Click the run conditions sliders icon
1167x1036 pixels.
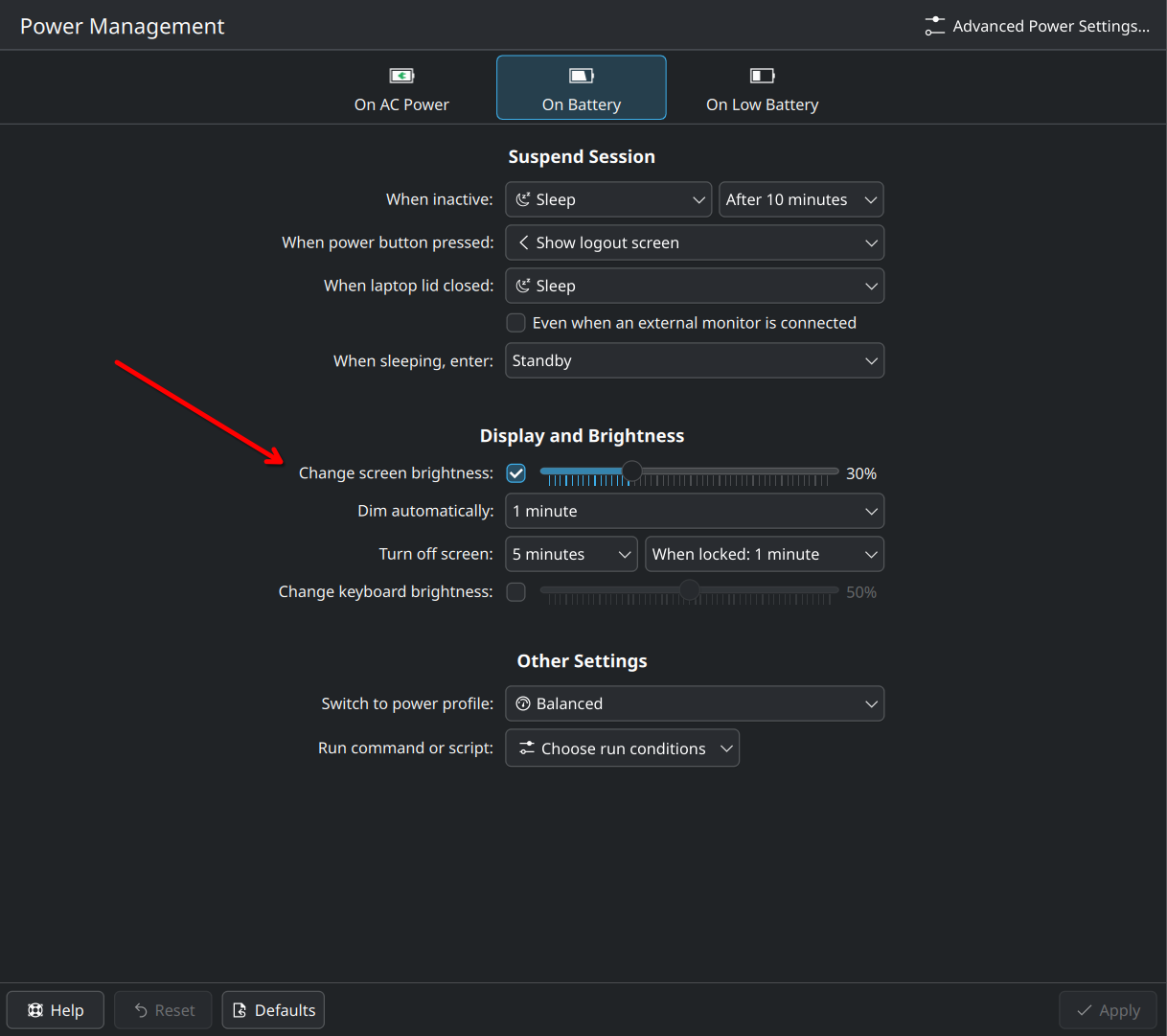pos(527,748)
